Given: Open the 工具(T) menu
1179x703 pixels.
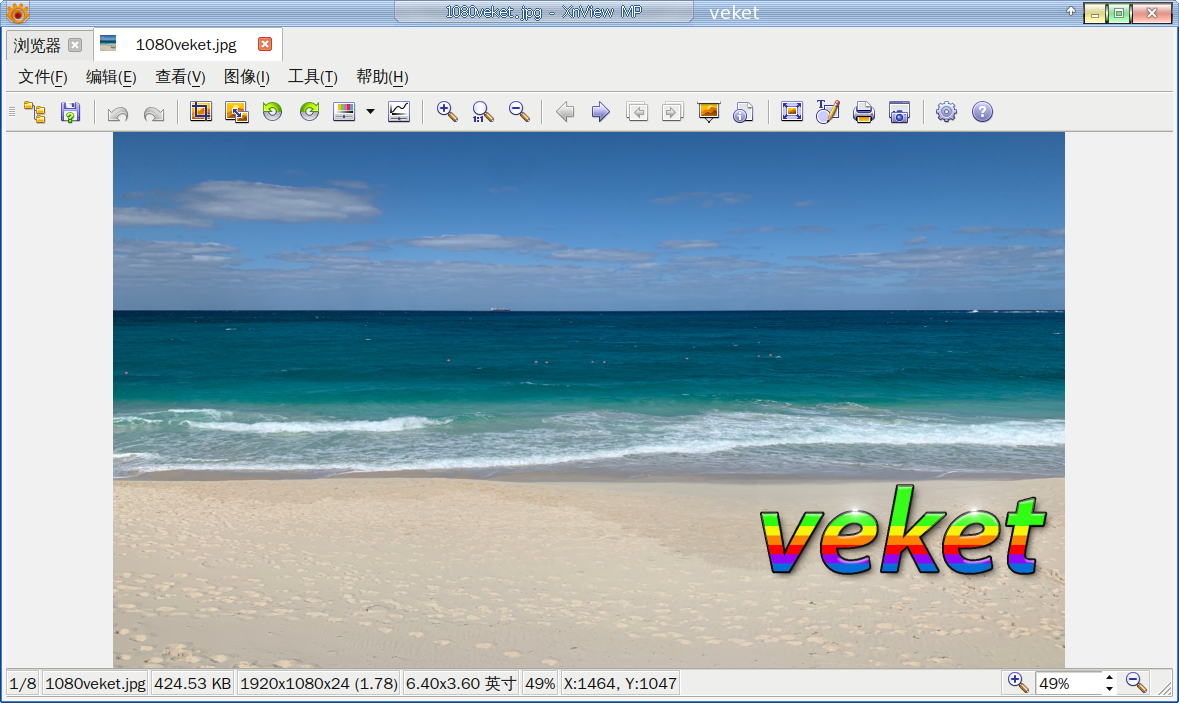Looking at the screenshot, I should 313,77.
